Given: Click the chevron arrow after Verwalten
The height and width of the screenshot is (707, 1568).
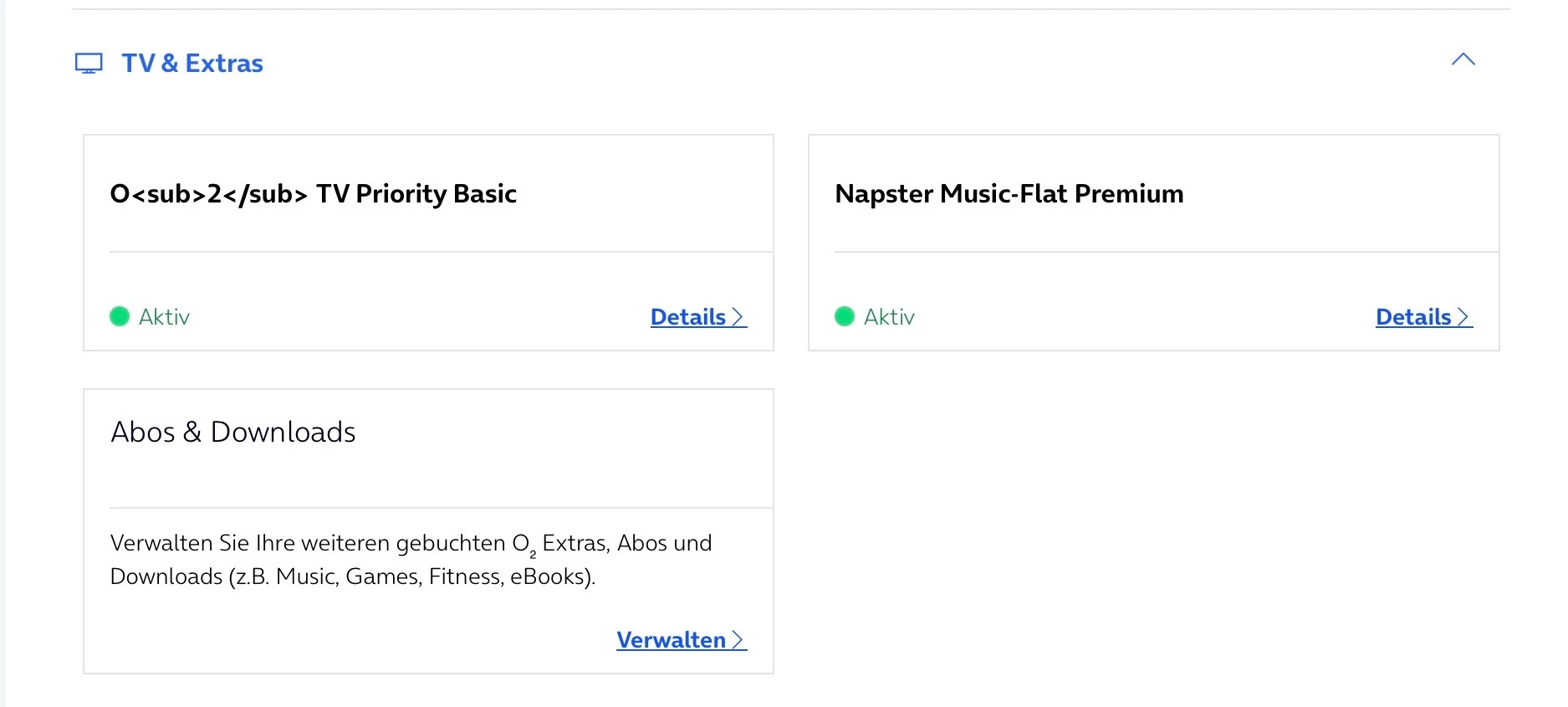Looking at the screenshot, I should [738, 640].
